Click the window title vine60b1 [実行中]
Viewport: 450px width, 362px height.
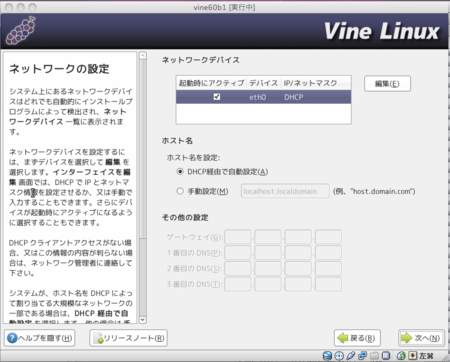tap(224, 7)
